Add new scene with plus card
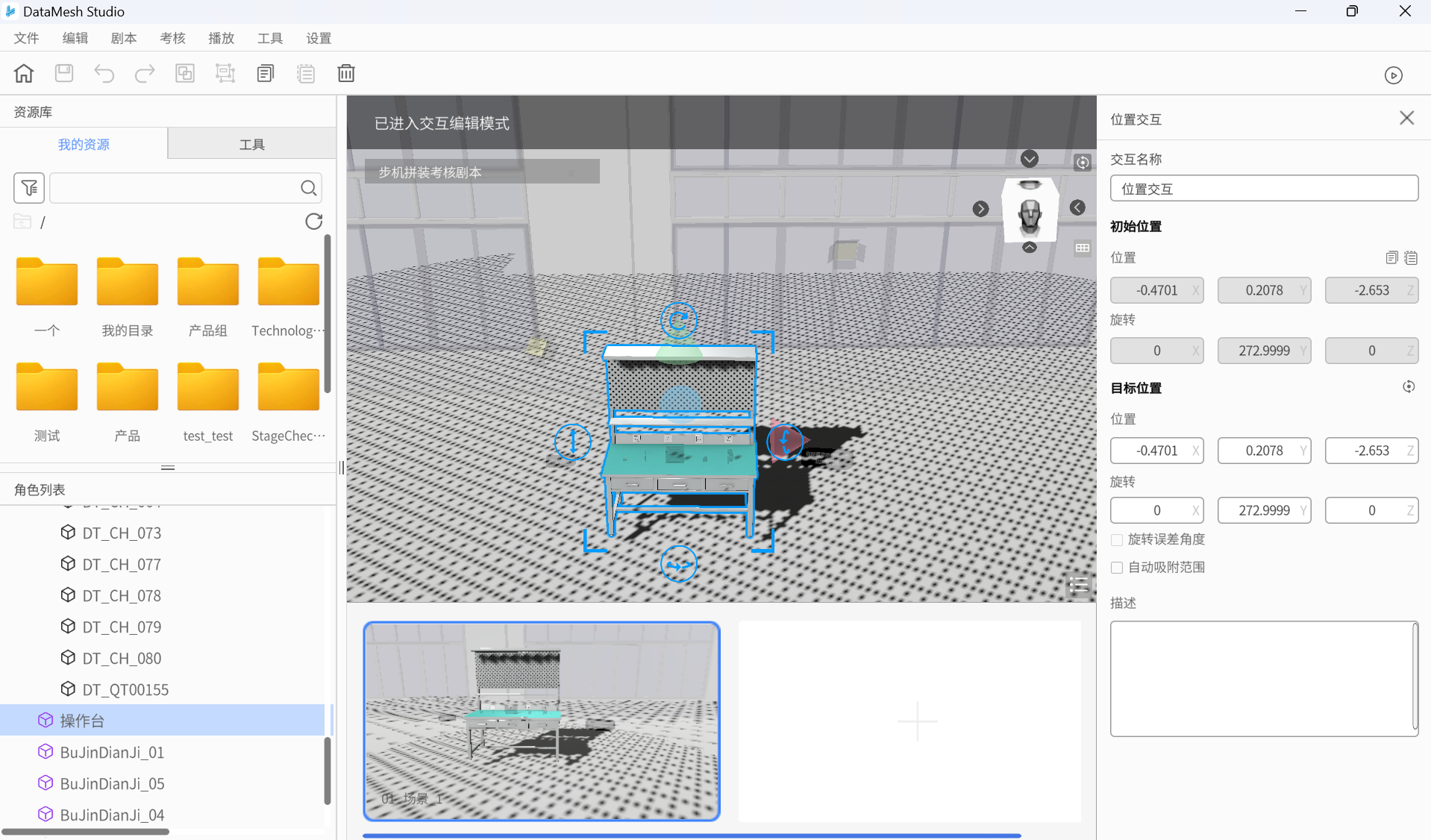 910,721
